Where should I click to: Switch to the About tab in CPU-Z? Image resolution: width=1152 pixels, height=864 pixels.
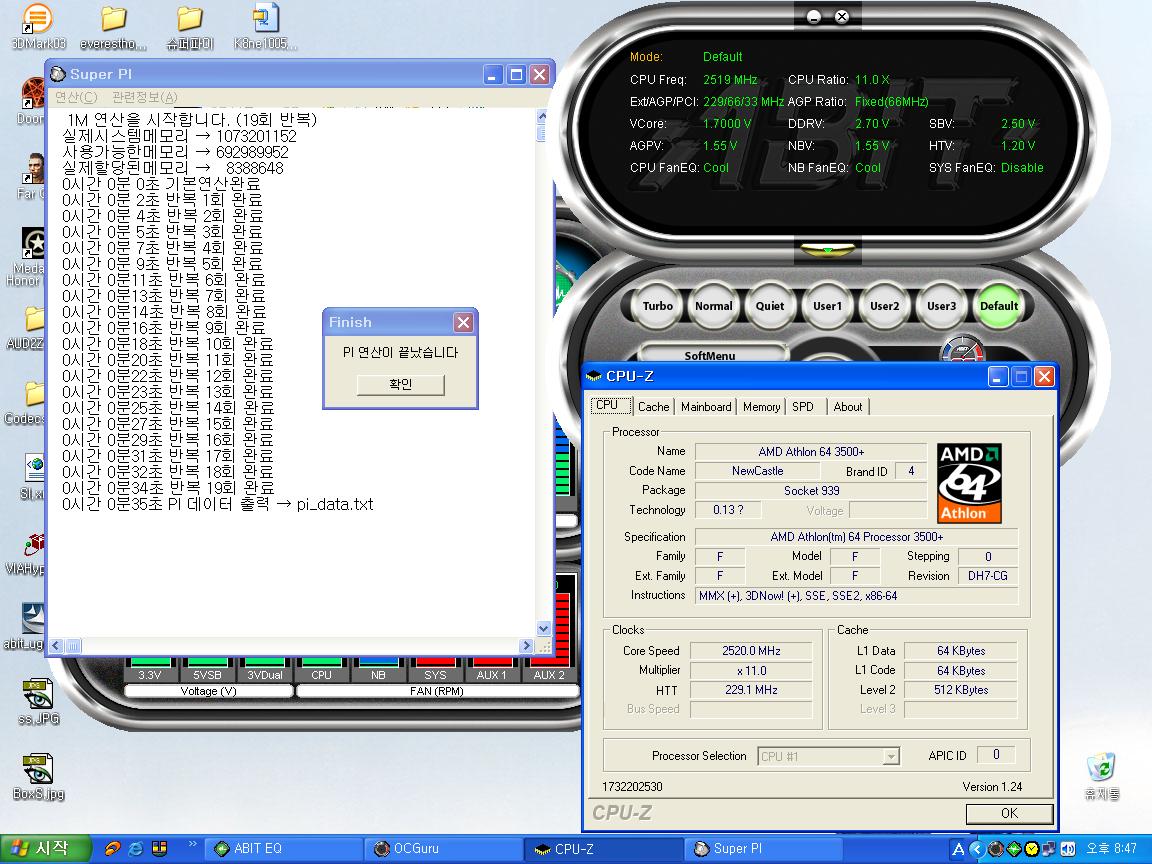848,406
